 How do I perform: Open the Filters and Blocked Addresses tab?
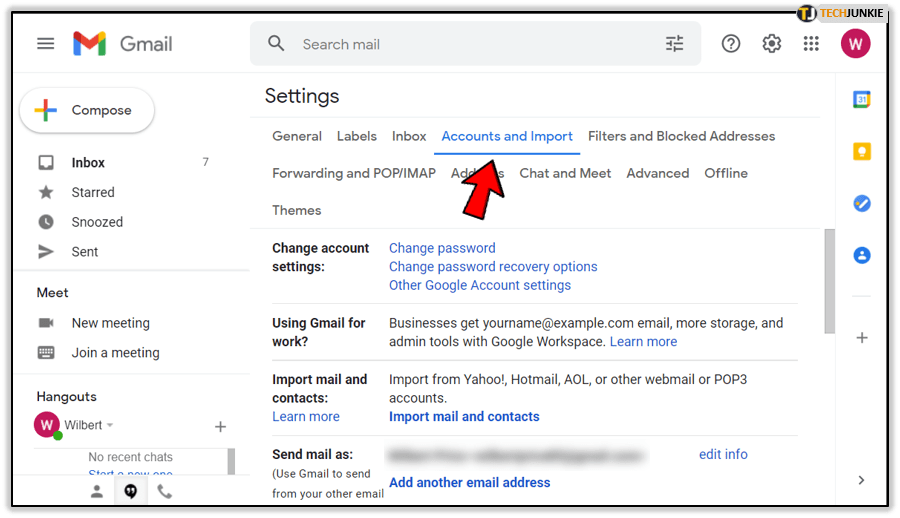pyautogui.click(x=681, y=136)
